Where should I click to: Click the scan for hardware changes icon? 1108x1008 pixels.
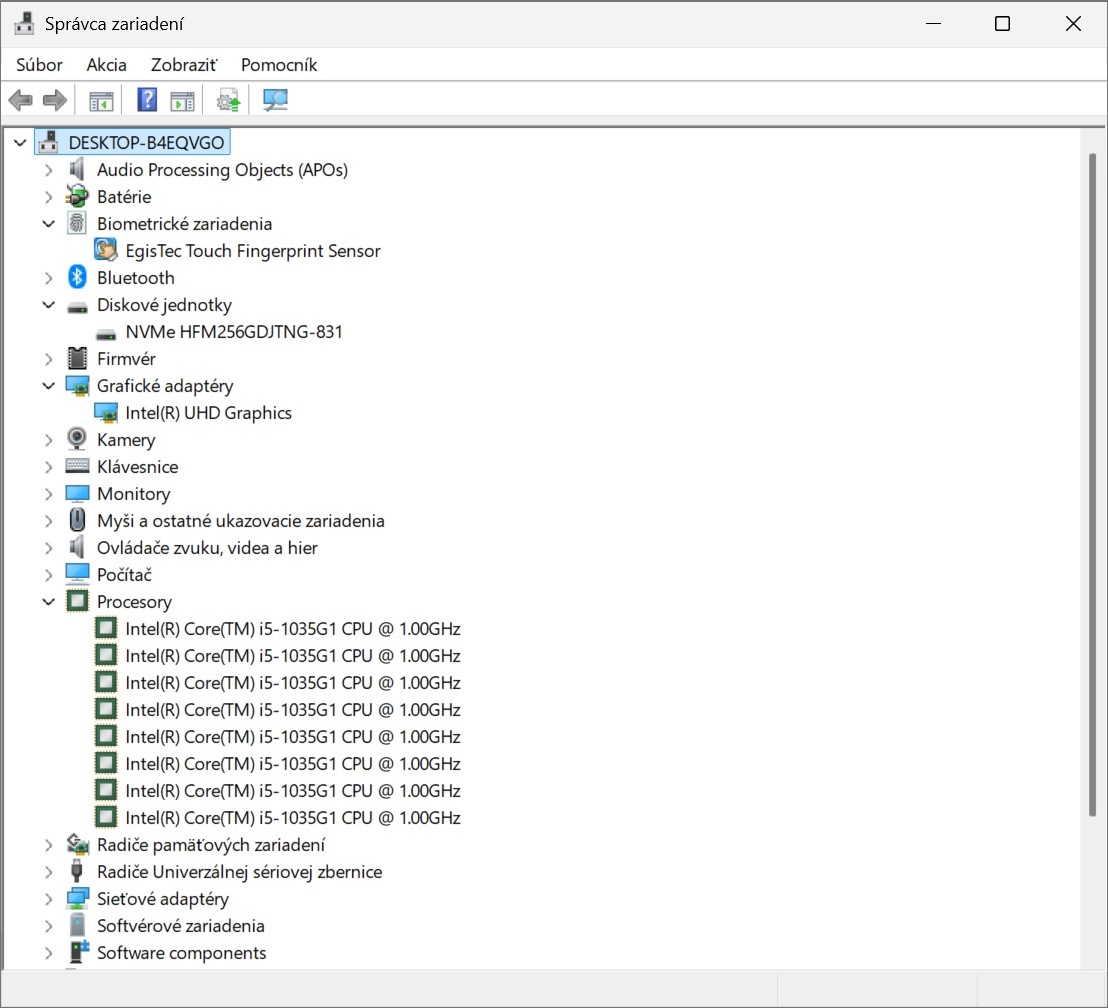coord(275,100)
